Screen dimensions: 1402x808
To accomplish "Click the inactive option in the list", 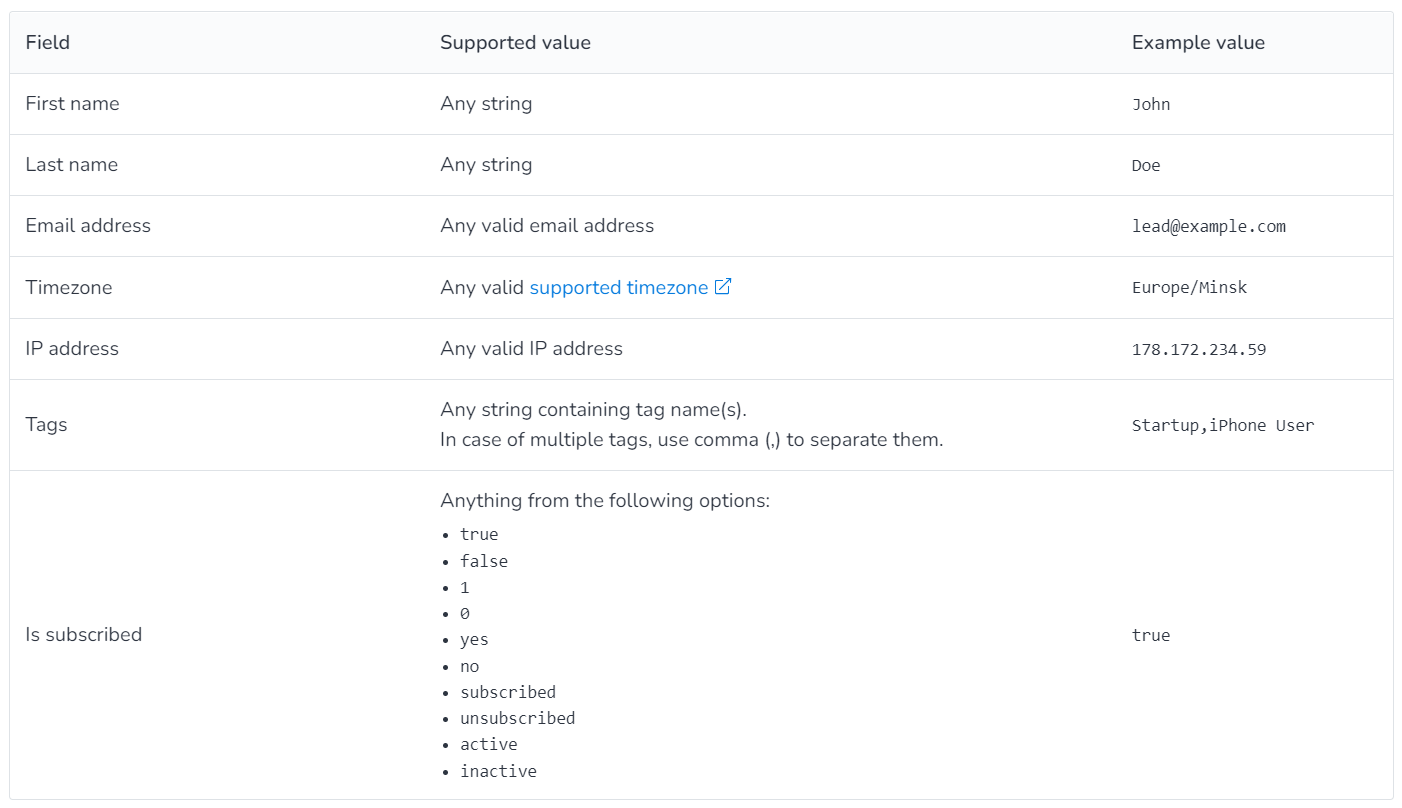I will tap(498, 772).
